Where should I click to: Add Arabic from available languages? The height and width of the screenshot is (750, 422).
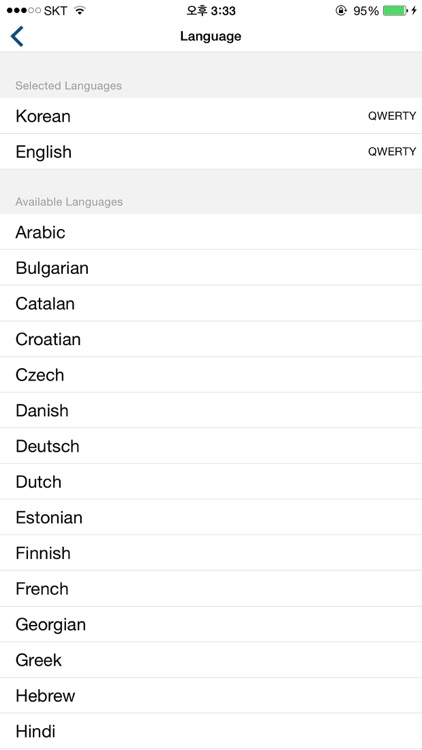coord(211,232)
